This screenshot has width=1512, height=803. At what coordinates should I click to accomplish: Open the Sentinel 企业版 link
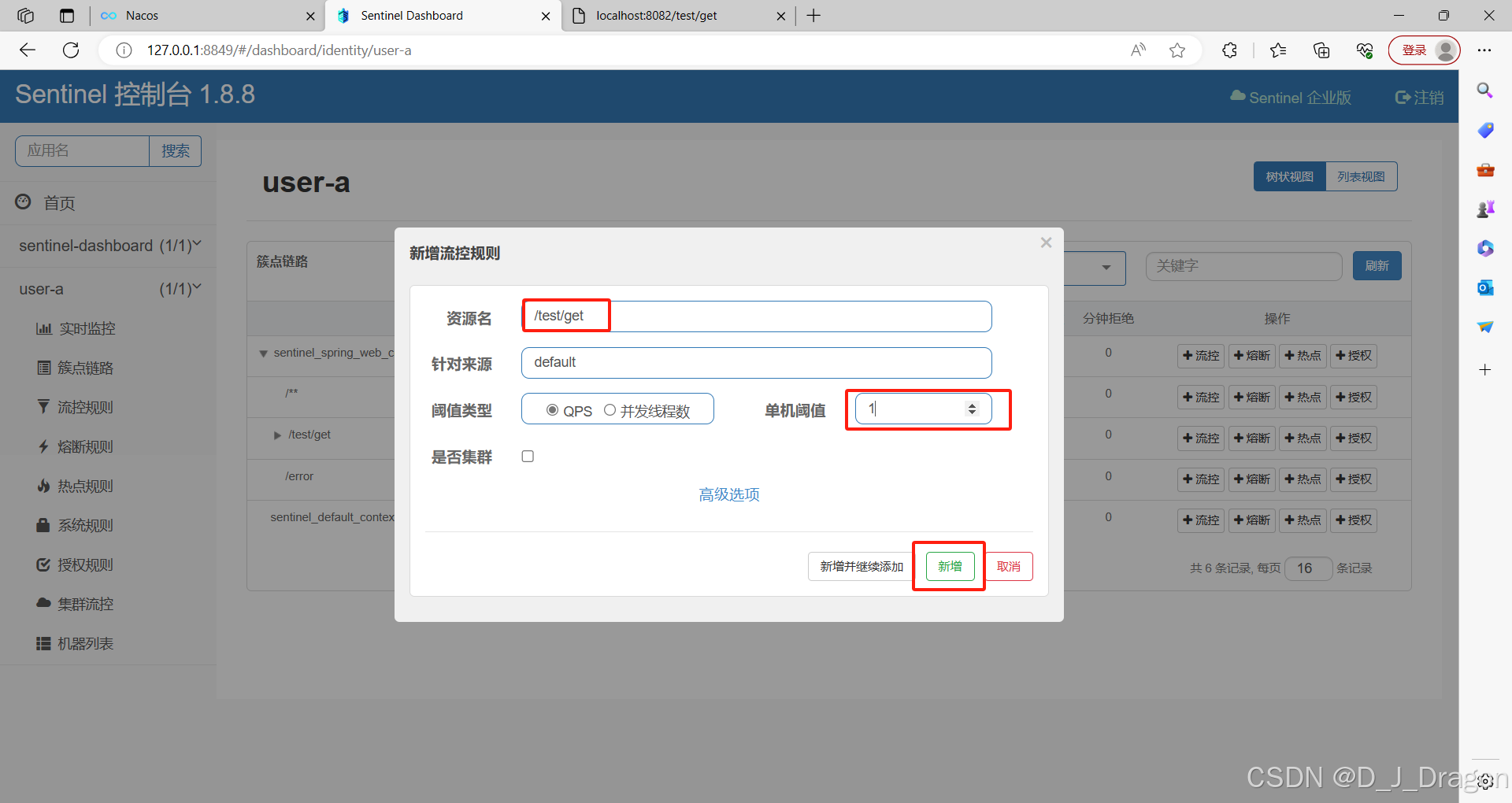(1291, 97)
